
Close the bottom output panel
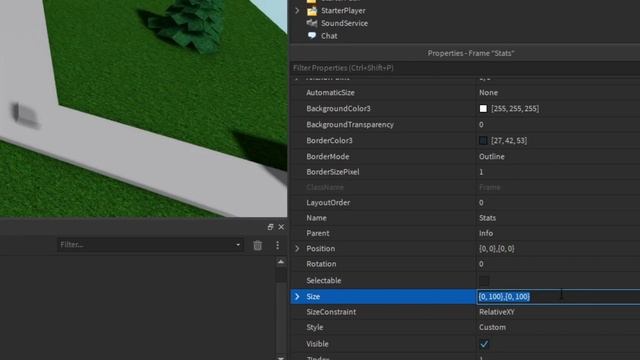pos(281,227)
